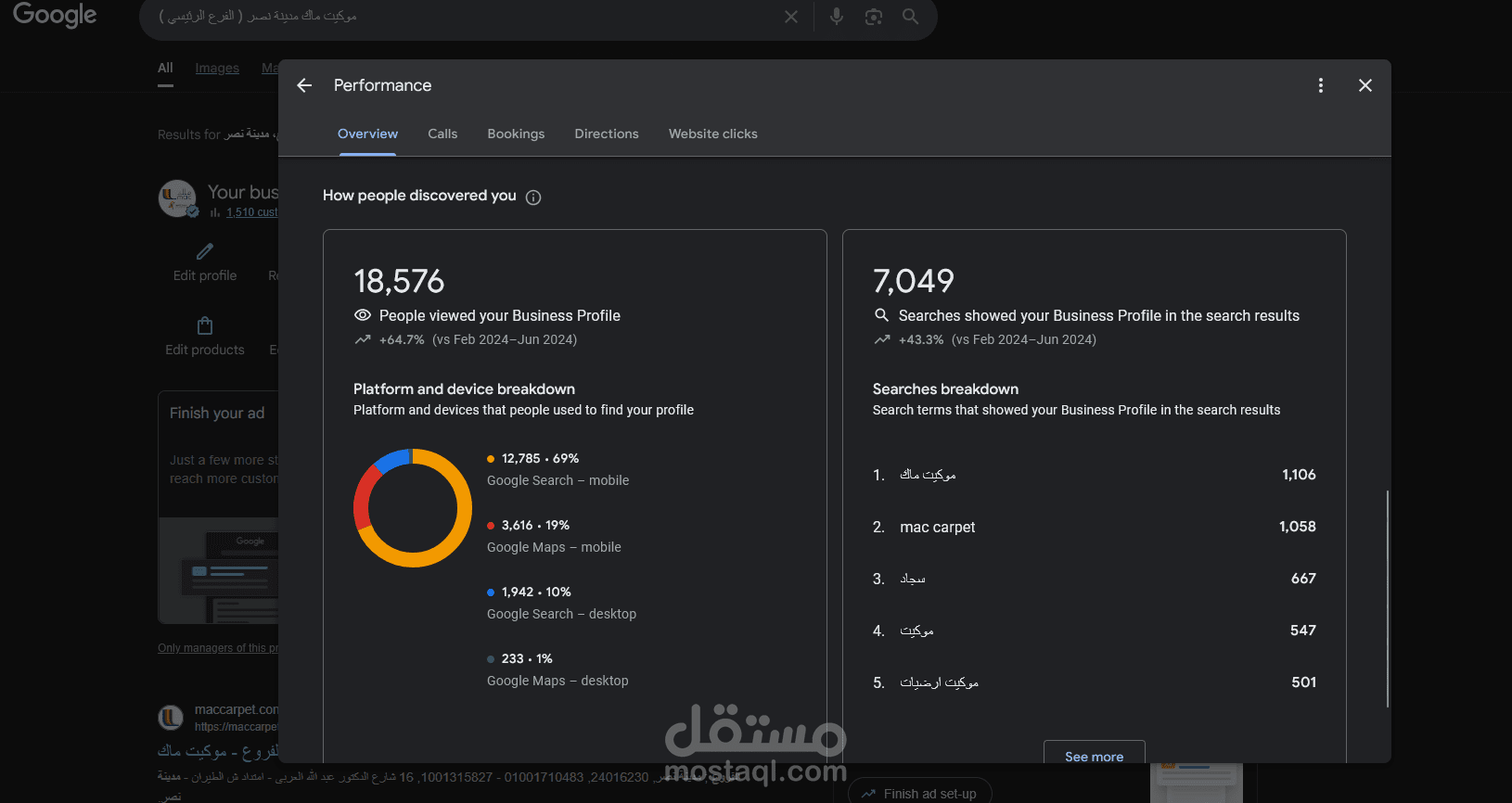
Task: Select the fifth search term with 501
Action: (1095, 682)
